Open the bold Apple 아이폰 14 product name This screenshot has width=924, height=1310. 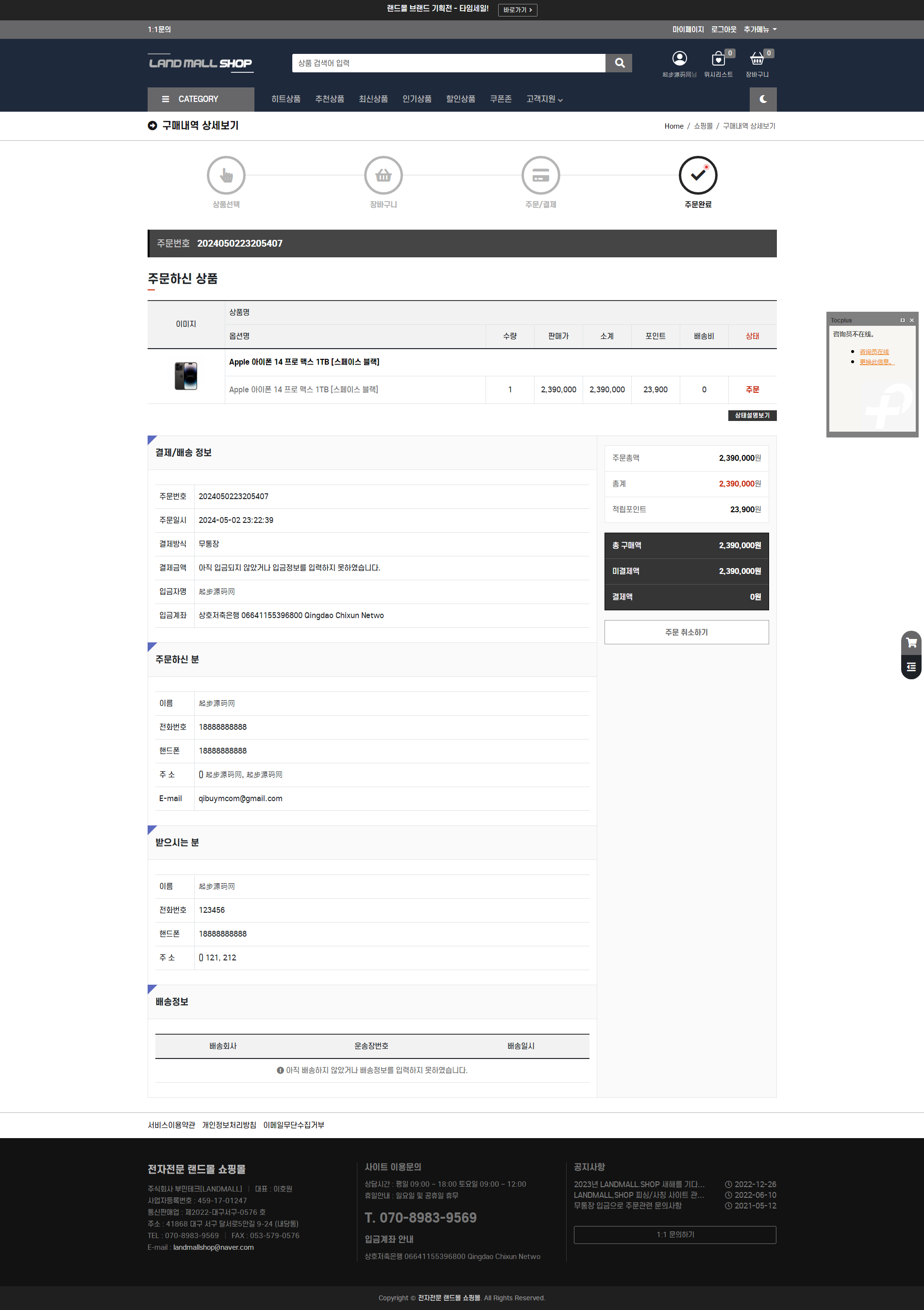tap(304, 362)
